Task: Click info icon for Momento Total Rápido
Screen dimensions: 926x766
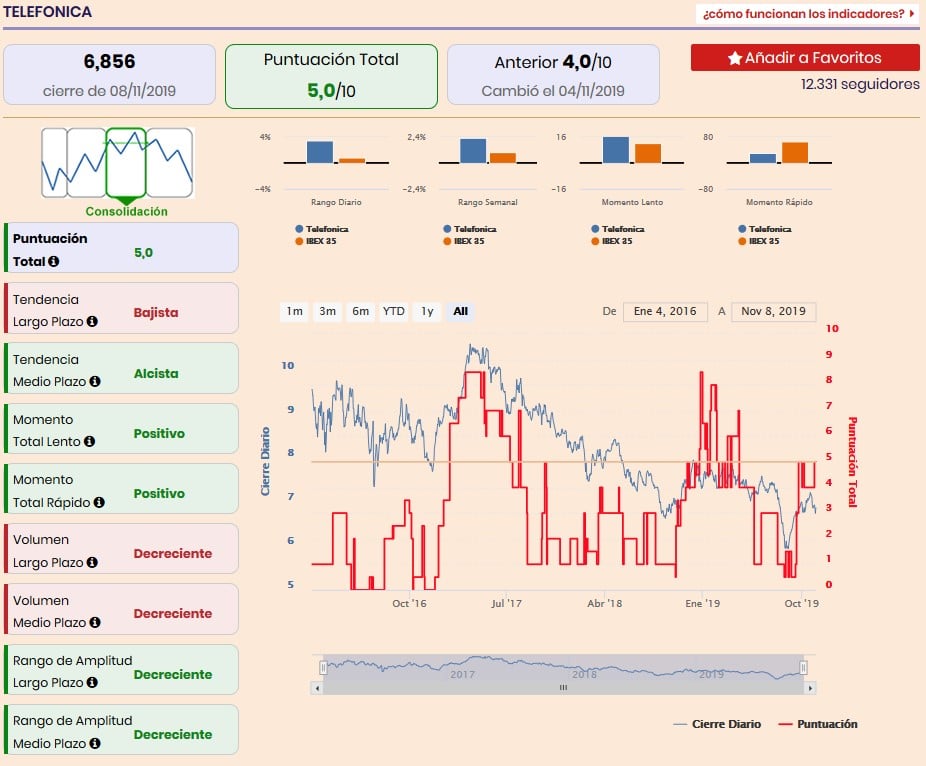Action: click(99, 502)
